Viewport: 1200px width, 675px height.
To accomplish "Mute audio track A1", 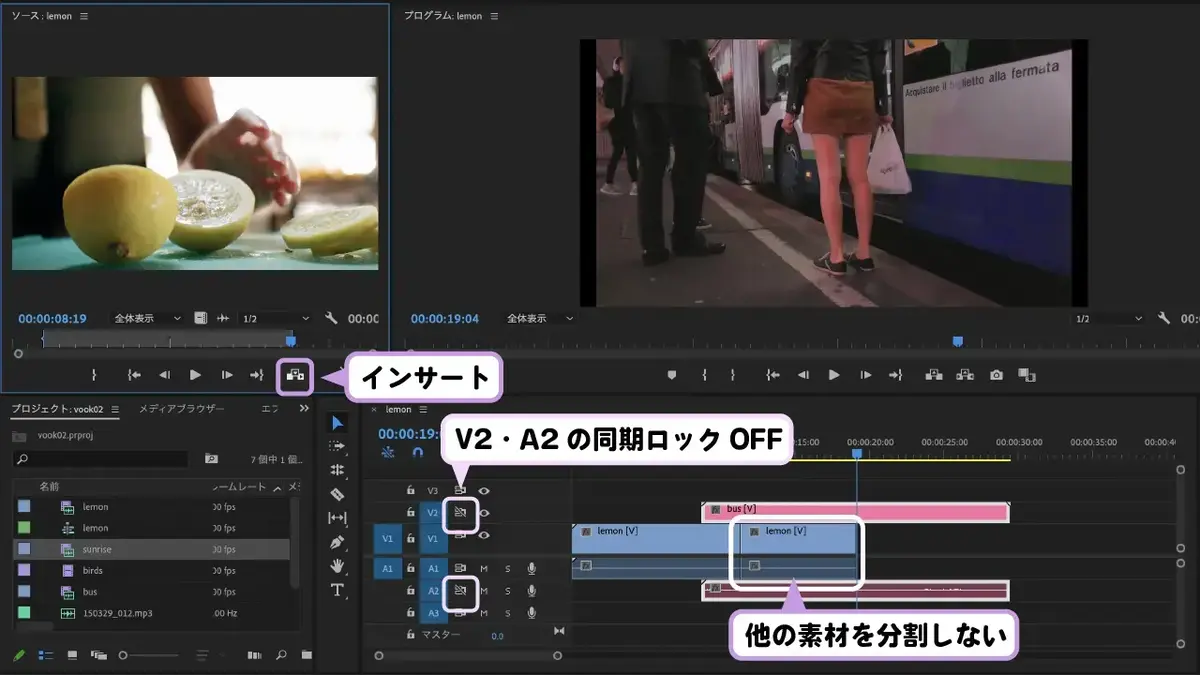I will (484, 568).
